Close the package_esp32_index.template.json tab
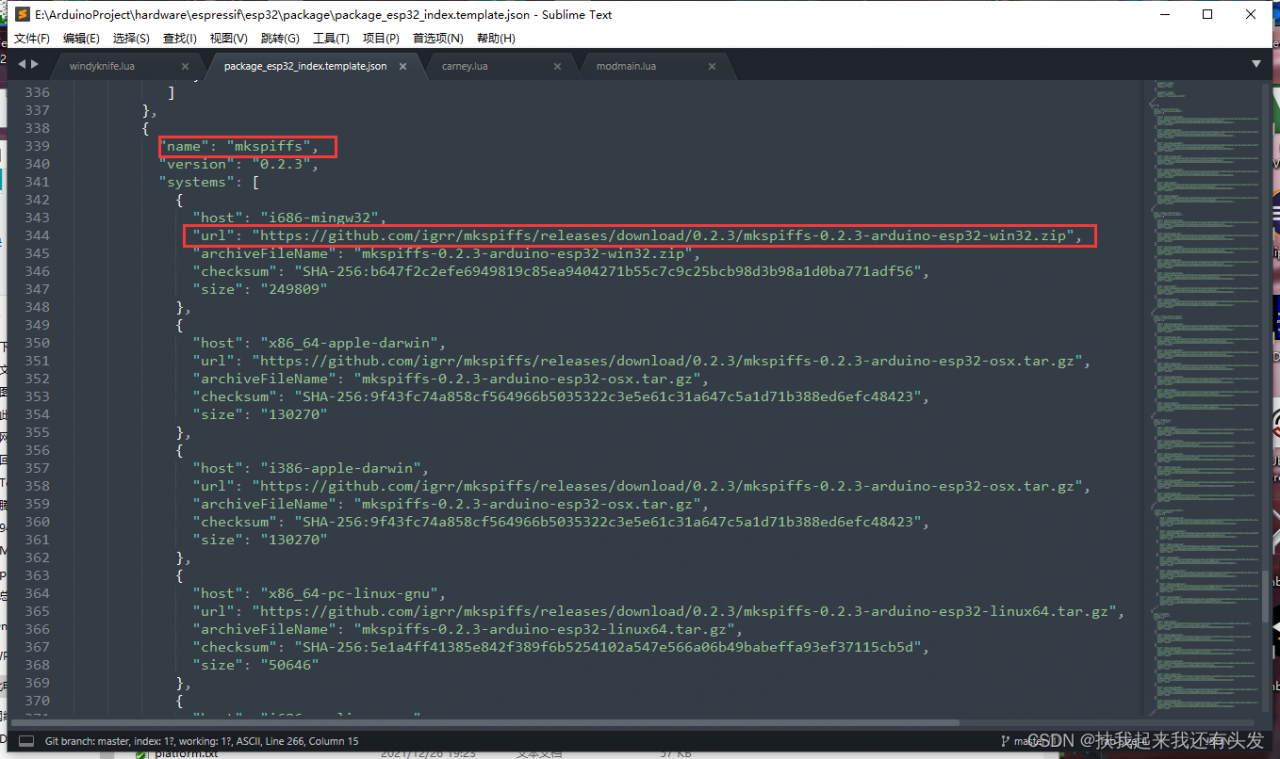The height and width of the screenshot is (759, 1280). [x=404, y=67]
